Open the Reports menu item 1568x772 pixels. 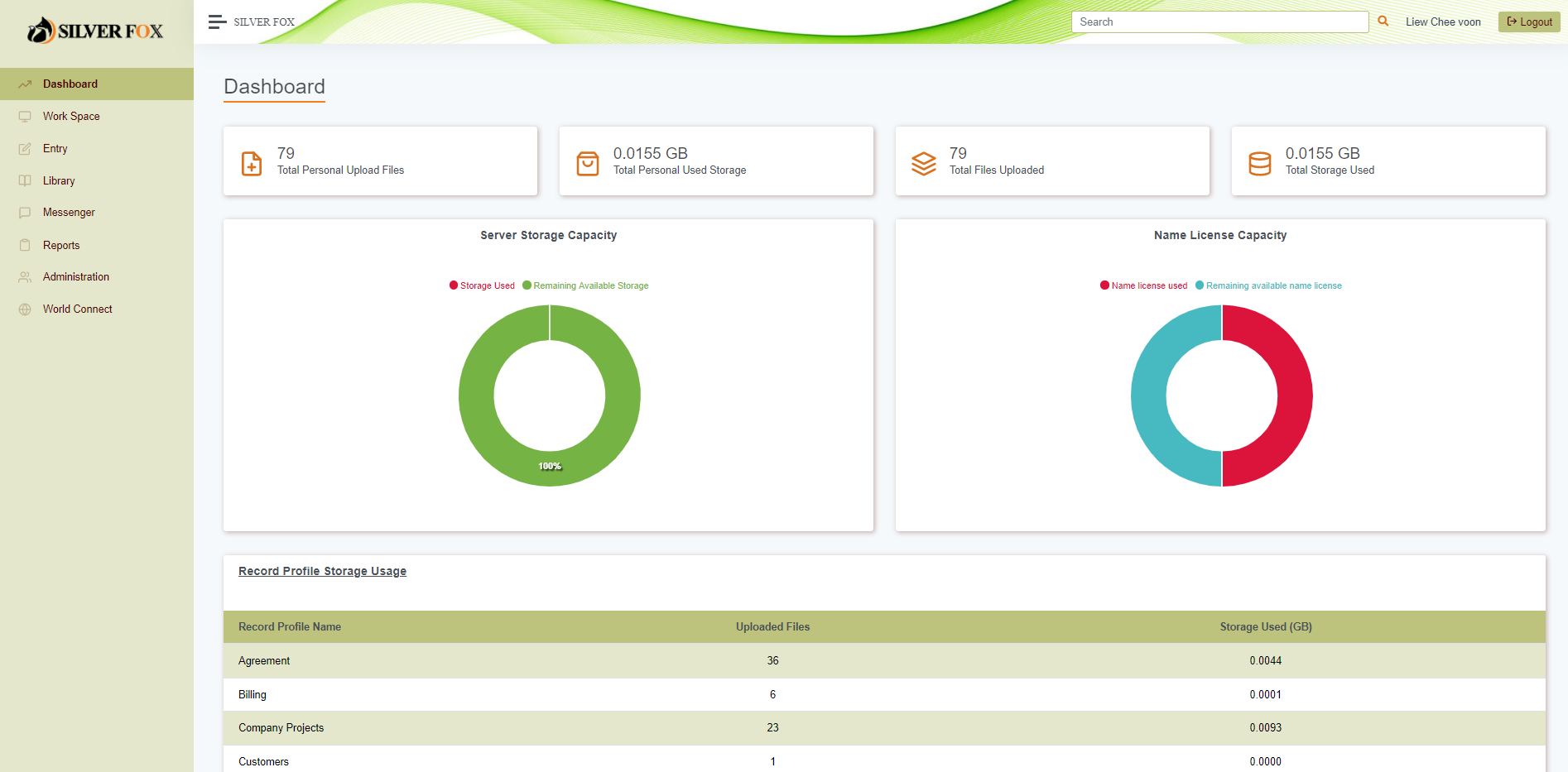click(x=97, y=246)
